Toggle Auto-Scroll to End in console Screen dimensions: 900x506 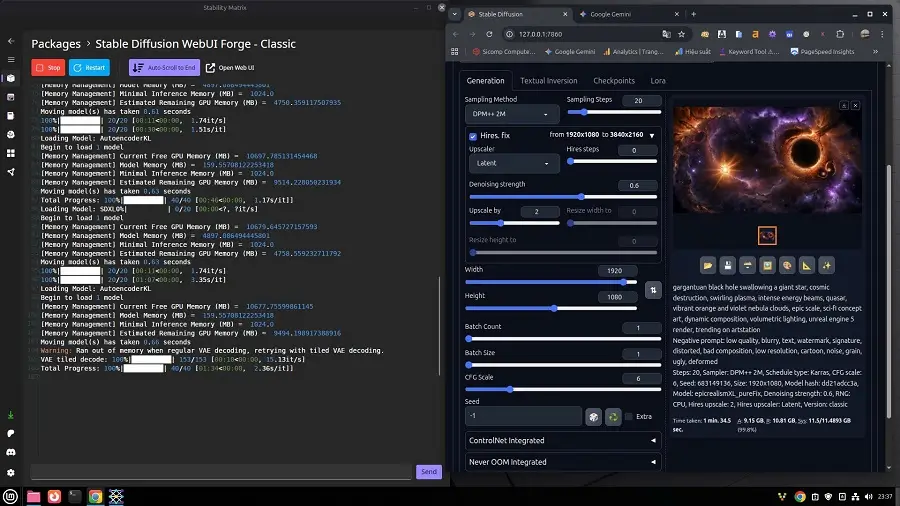[164, 68]
